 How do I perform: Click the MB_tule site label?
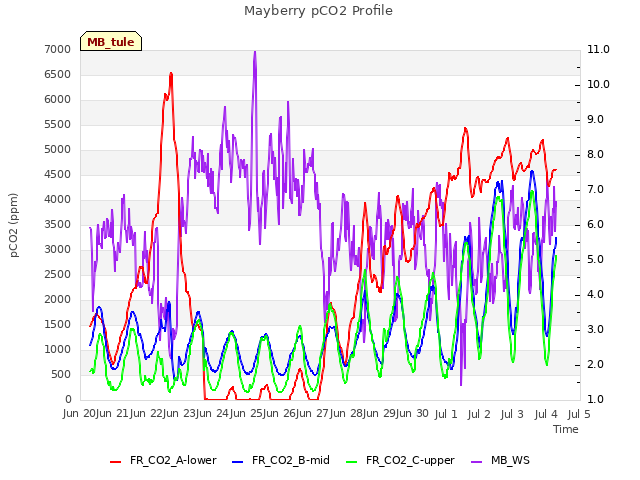tap(111, 42)
